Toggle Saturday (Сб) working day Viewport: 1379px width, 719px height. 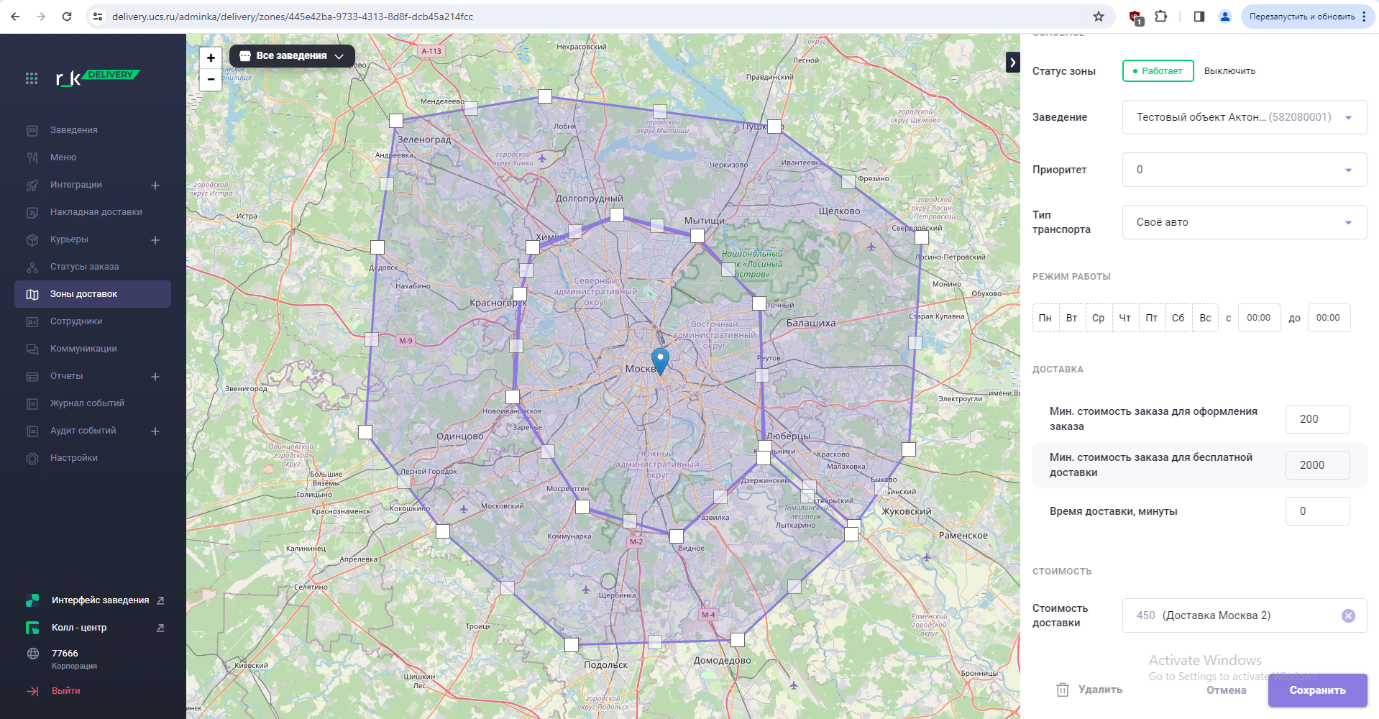click(1178, 318)
